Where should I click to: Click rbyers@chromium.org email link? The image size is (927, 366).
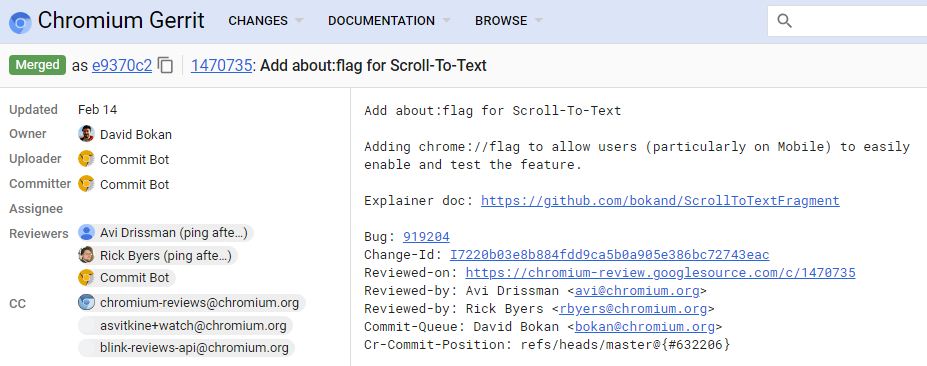click(x=633, y=309)
